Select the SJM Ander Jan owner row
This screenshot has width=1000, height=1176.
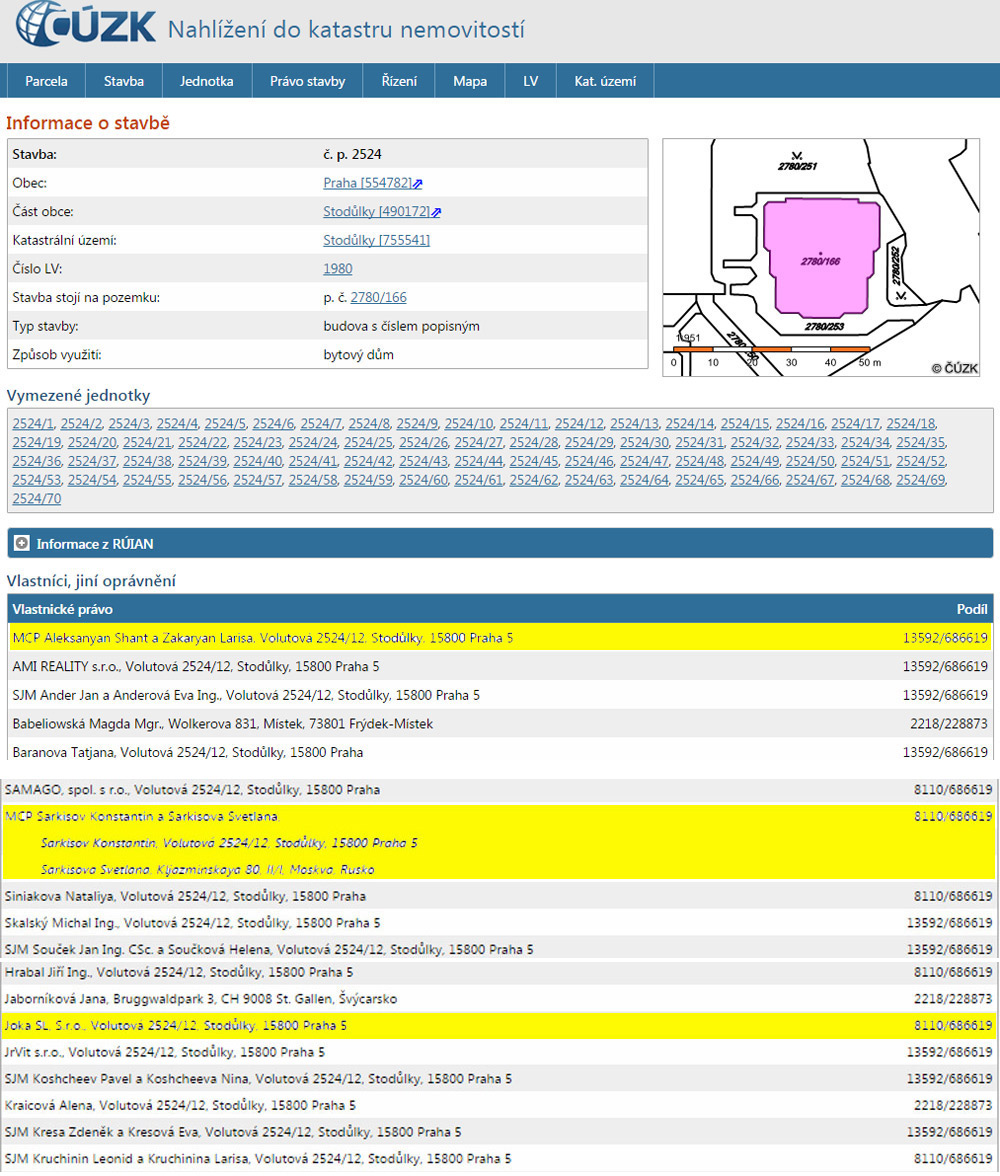pyautogui.click(x=500, y=694)
